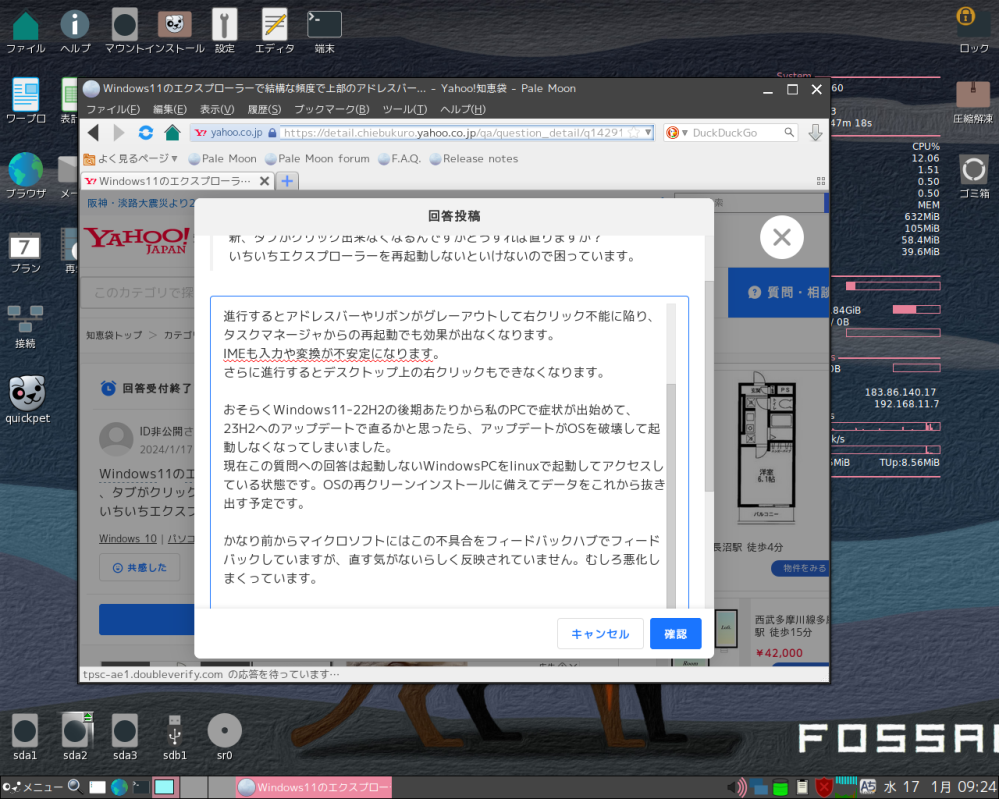Mute audio via the taskbar volume icon
This screenshot has width=999, height=799.
(737, 787)
